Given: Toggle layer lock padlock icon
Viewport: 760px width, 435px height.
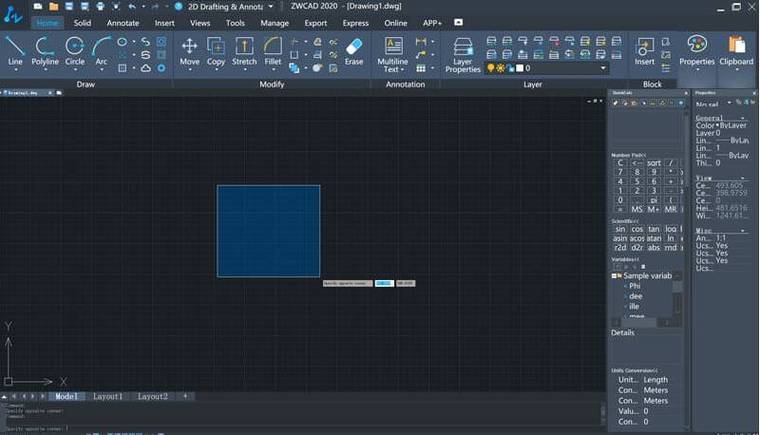Looking at the screenshot, I should tap(510, 68).
